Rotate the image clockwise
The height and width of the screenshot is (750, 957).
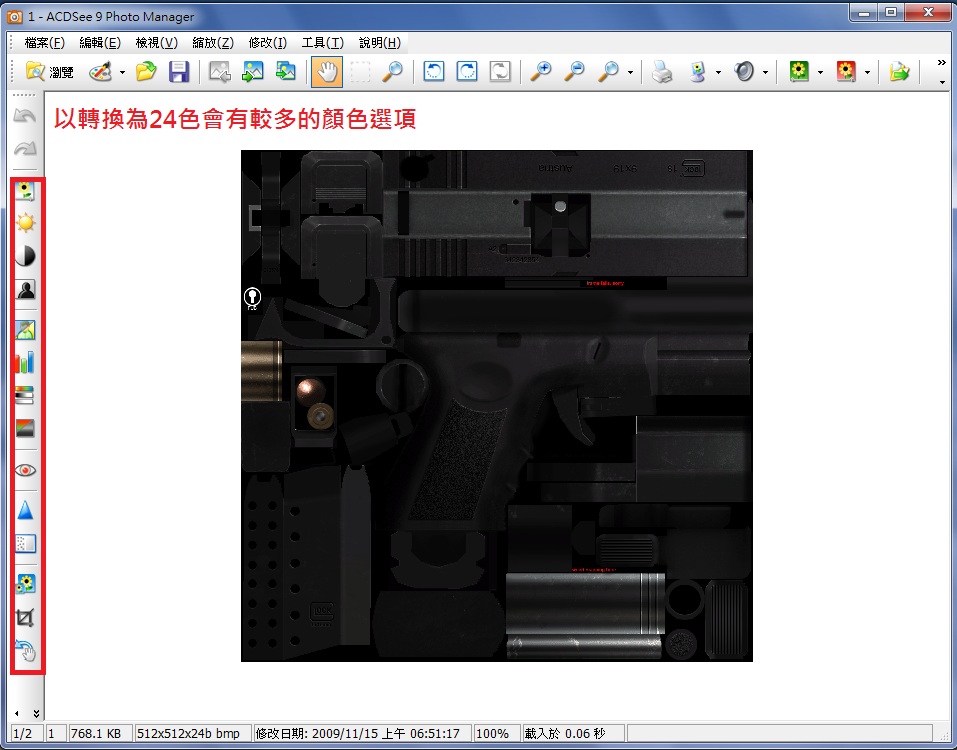coord(467,72)
